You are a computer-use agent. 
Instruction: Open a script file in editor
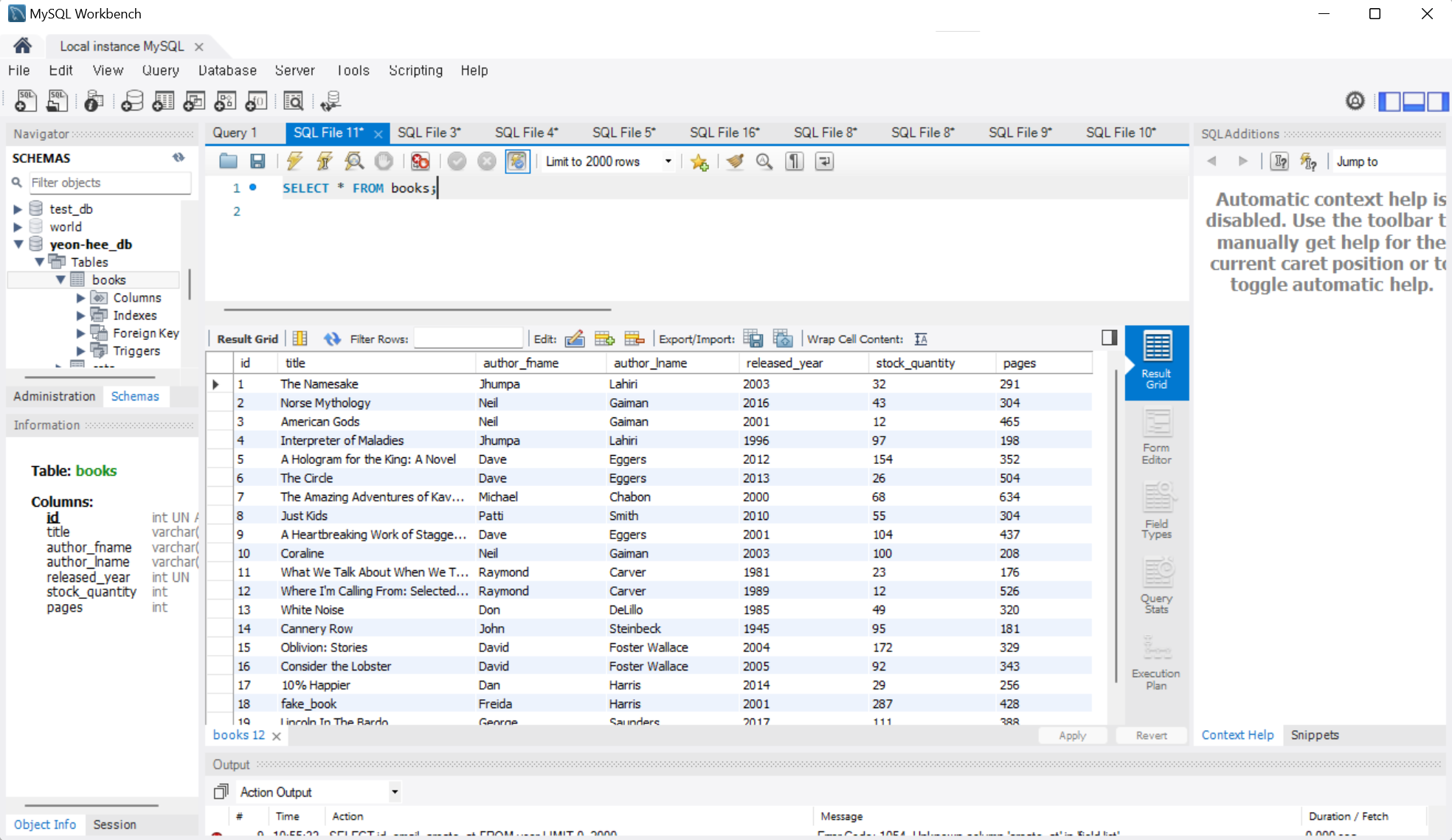pos(228,162)
